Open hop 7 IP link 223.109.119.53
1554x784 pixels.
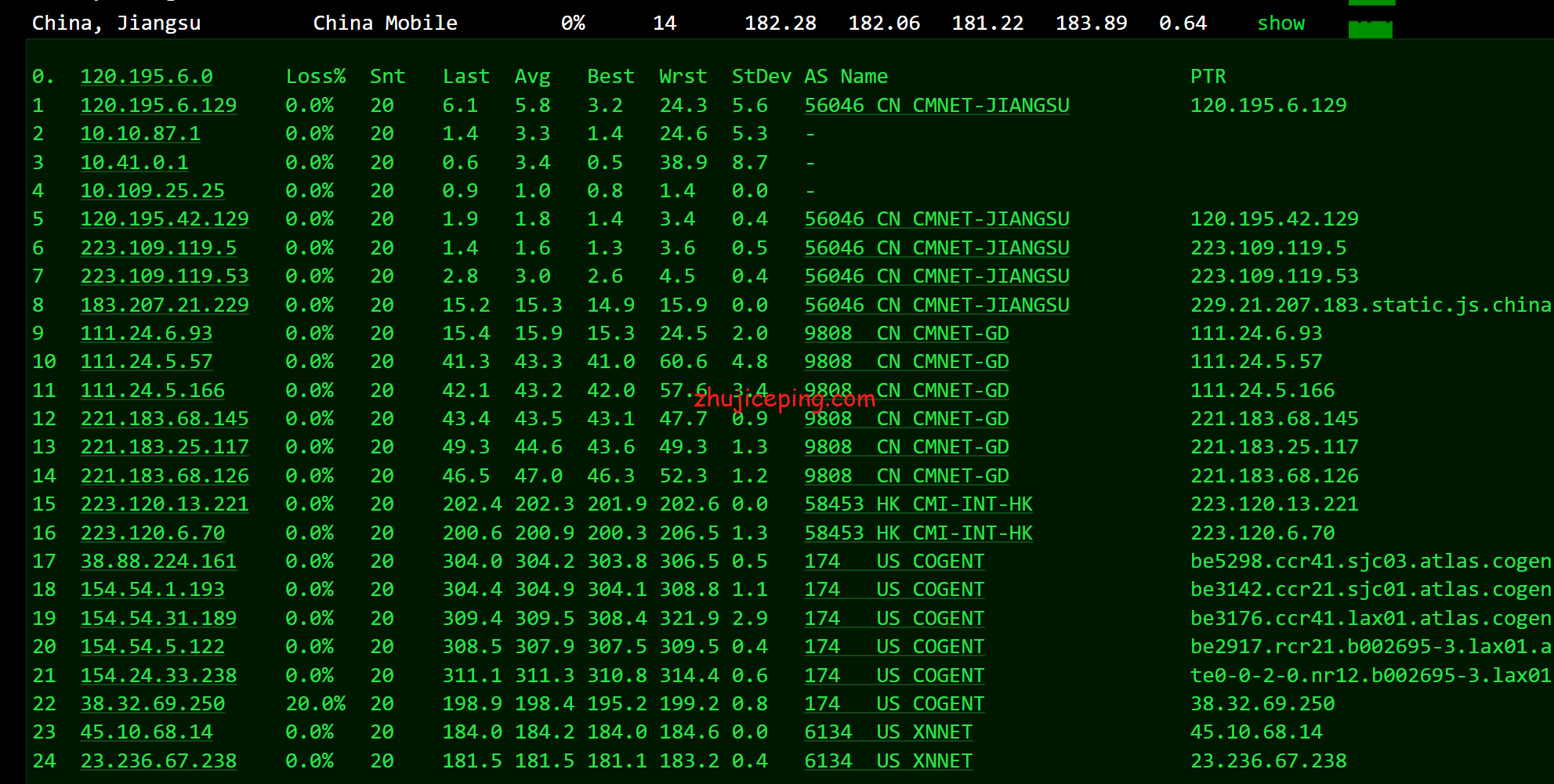coord(165,276)
